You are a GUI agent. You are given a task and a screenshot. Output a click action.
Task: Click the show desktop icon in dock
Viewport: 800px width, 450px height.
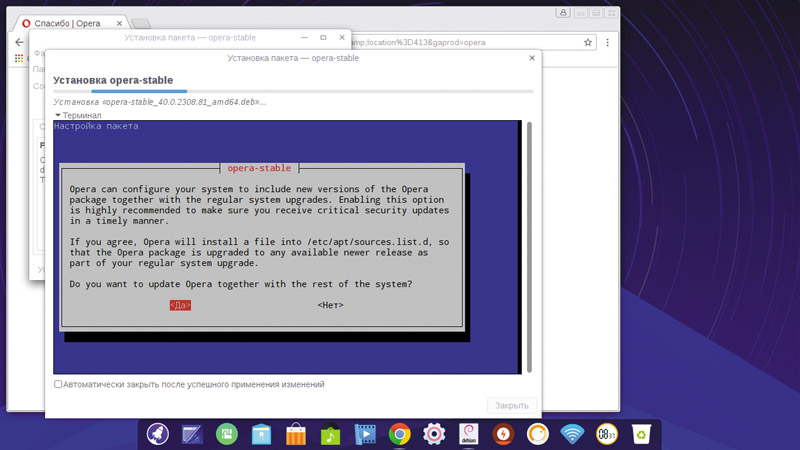(x=192, y=435)
